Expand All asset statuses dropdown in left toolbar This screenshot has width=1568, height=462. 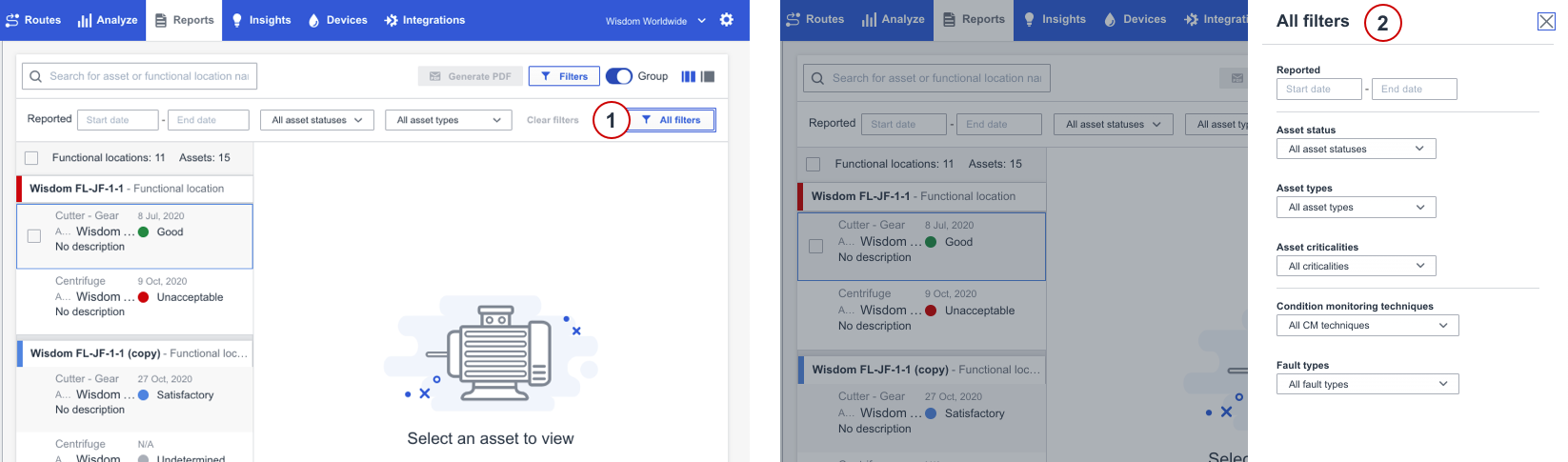317,120
